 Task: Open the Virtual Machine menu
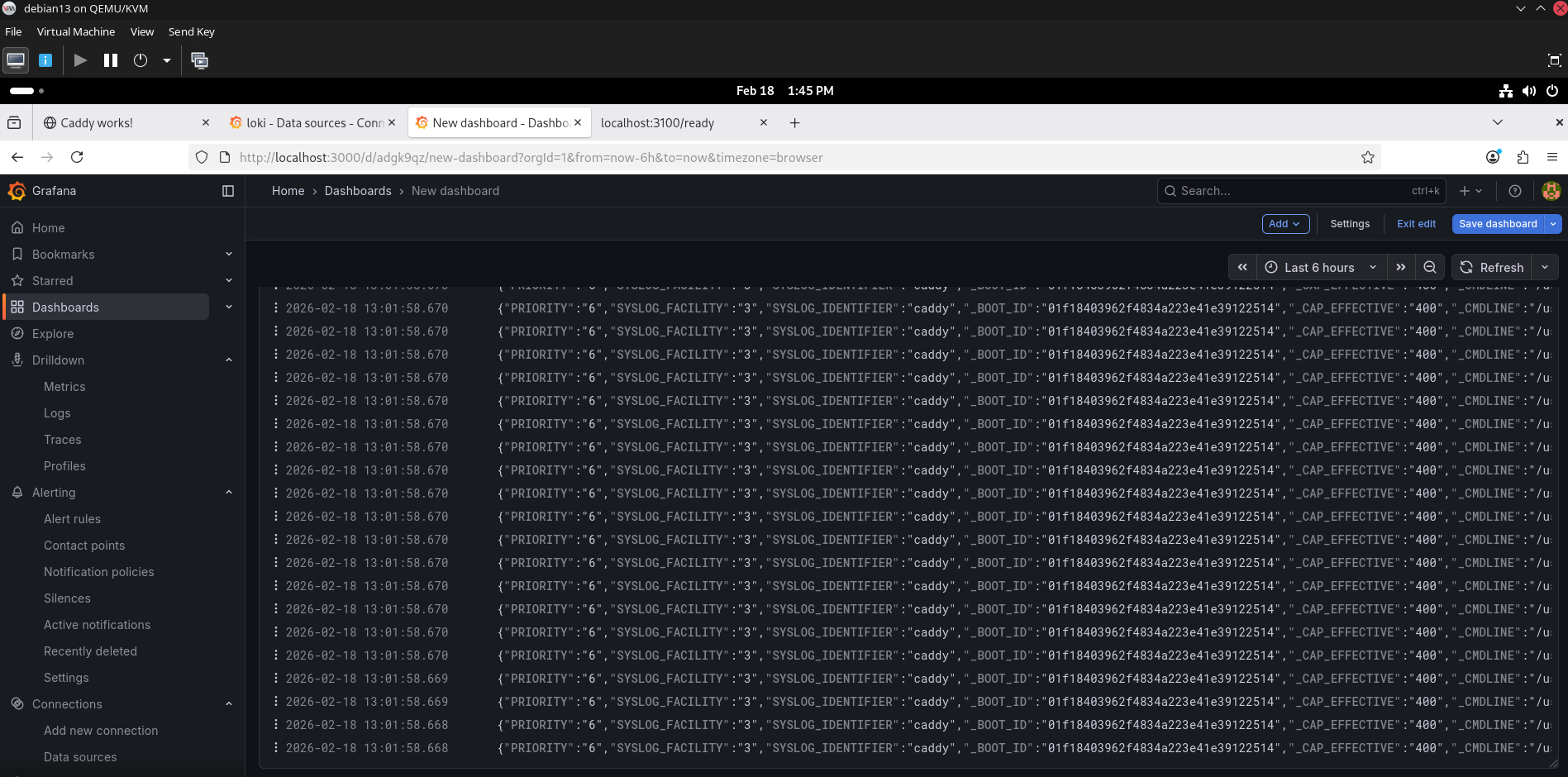coord(76,31)
